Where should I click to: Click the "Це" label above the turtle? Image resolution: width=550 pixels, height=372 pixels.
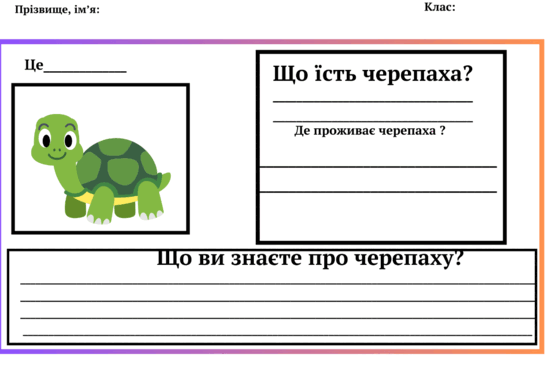coord(34,65)
